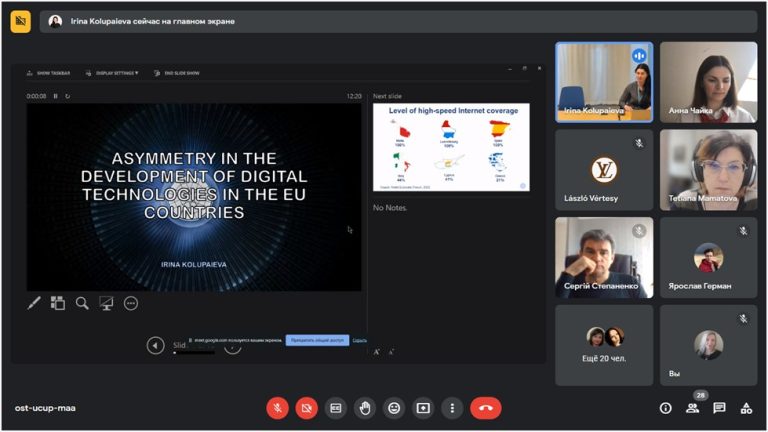Raise your hand

(x=365, y=408)
